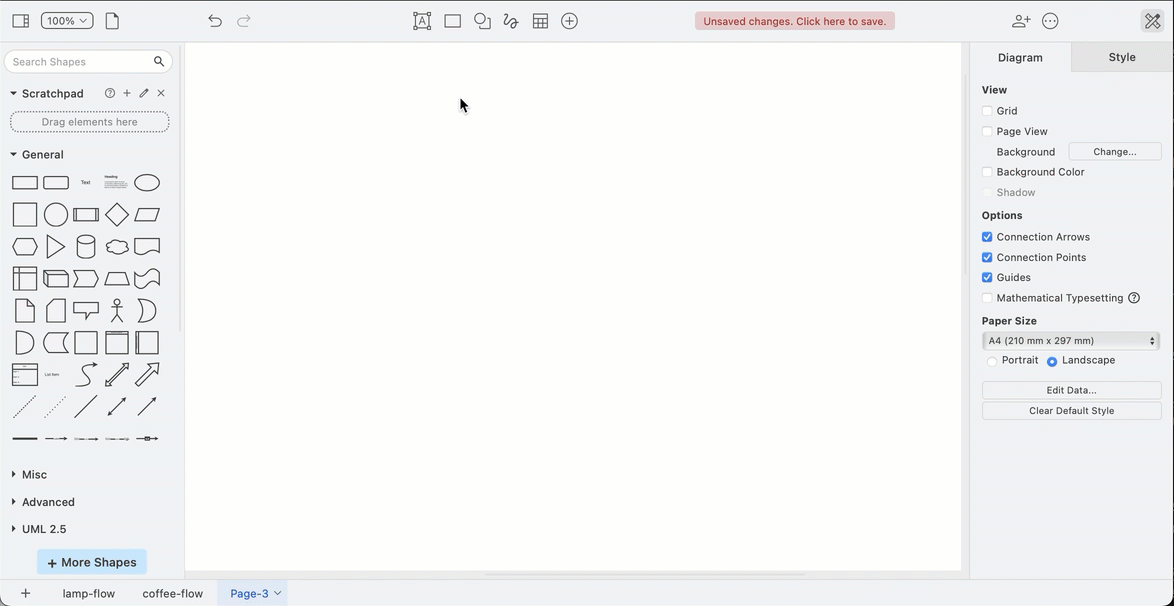Image resolution: width=1174 pixels, height=606 pixels.
Task: Click the plus insert shape icon in toolbar
Action: pyautogui.click(x=569, y=20)
